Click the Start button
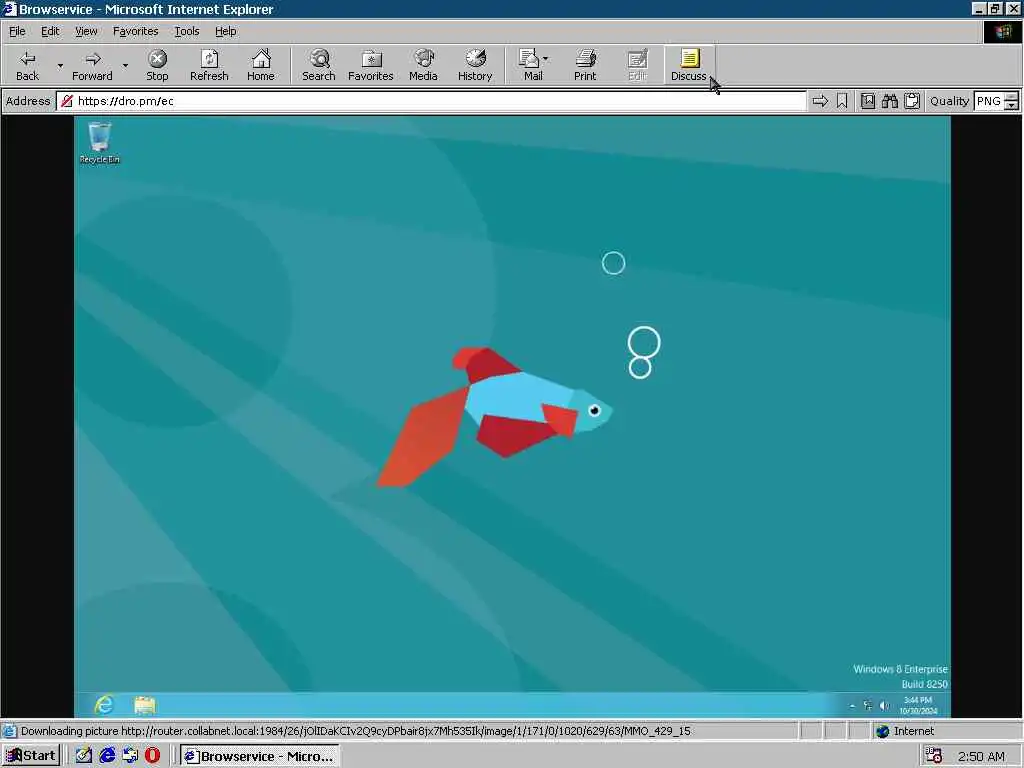 [31, 756]
